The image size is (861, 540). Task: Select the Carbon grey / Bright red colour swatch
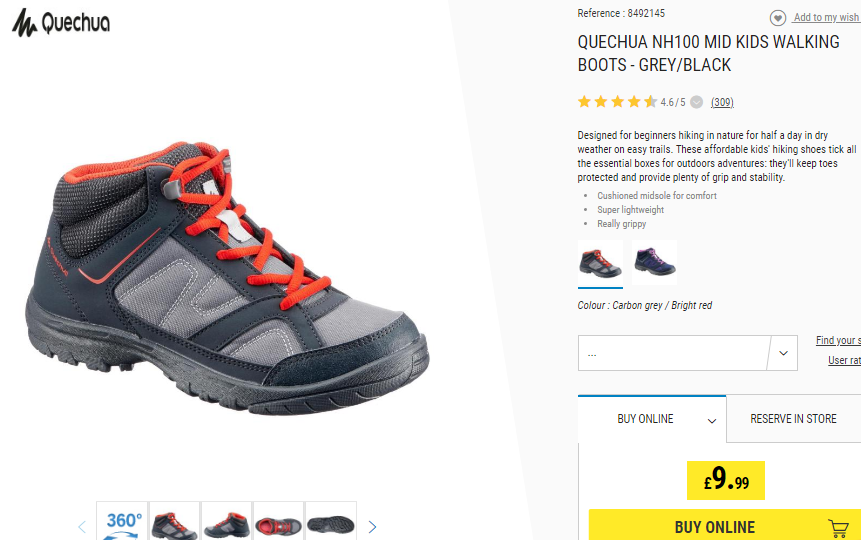[x=600, y=263]
